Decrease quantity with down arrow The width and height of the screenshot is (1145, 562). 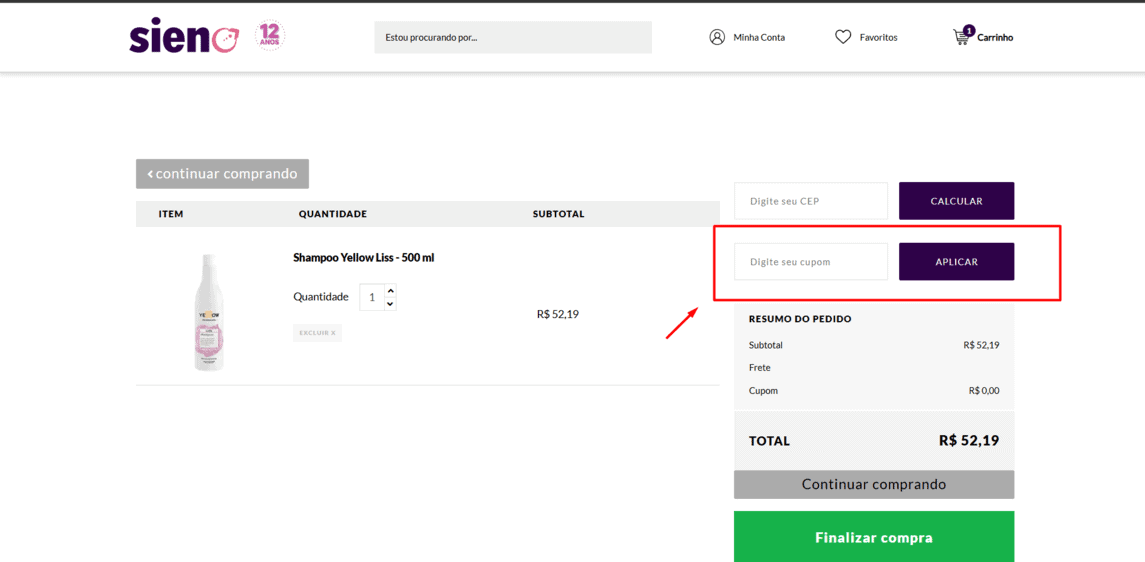point(390,304)
